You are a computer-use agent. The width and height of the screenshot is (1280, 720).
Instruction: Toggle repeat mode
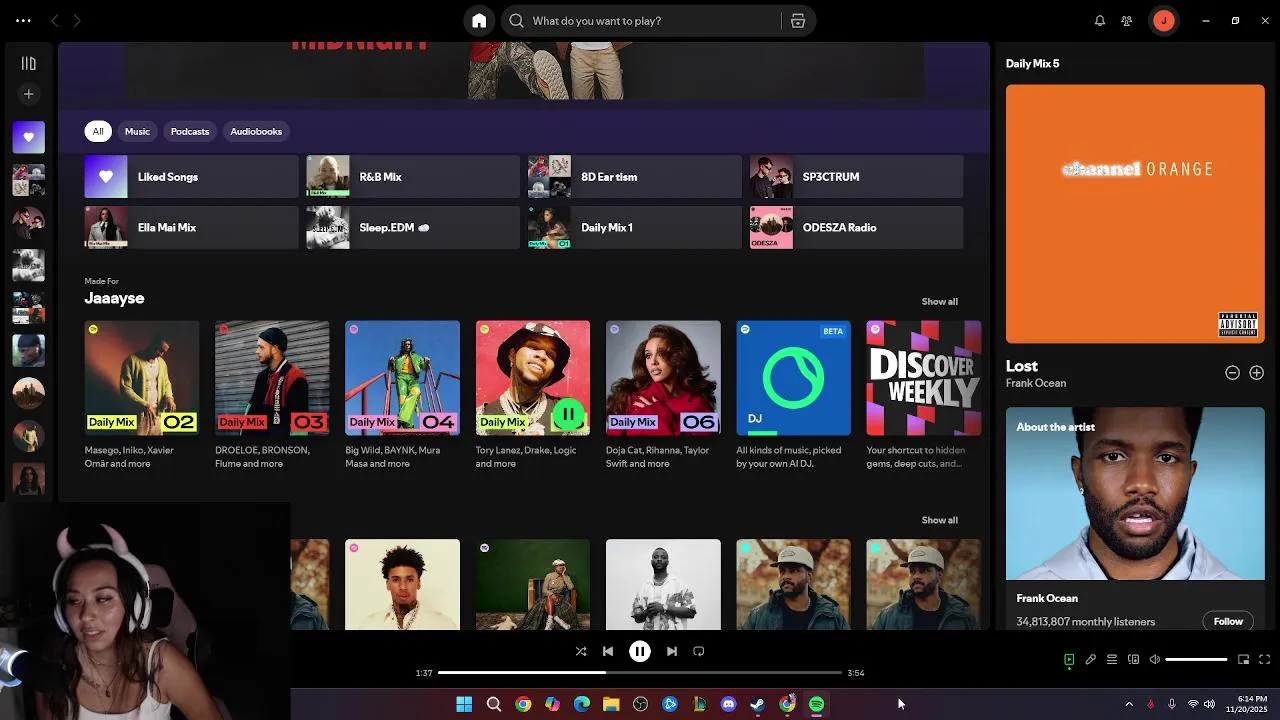(699, 652)
